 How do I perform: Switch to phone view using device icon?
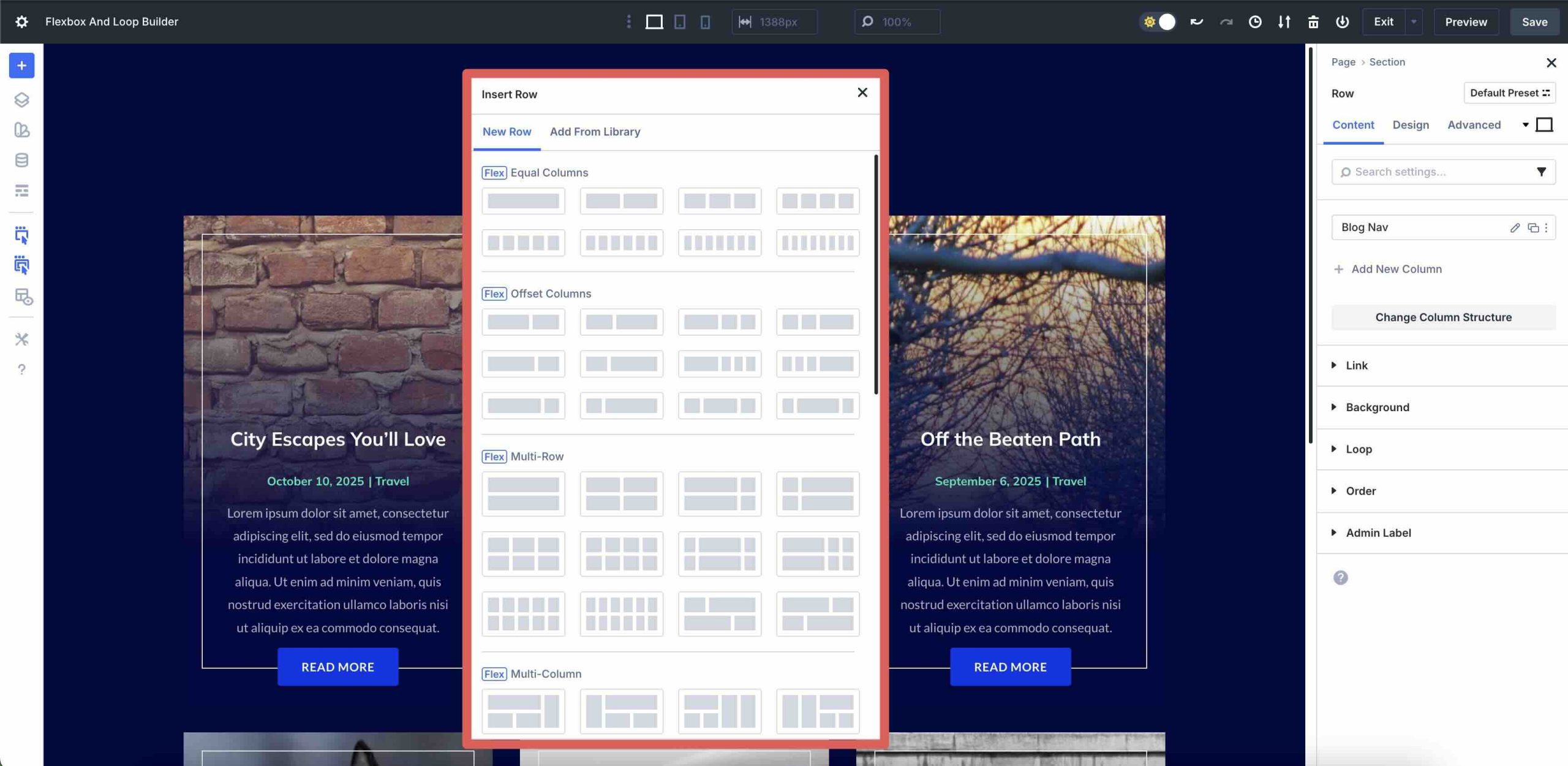(706, 21)
